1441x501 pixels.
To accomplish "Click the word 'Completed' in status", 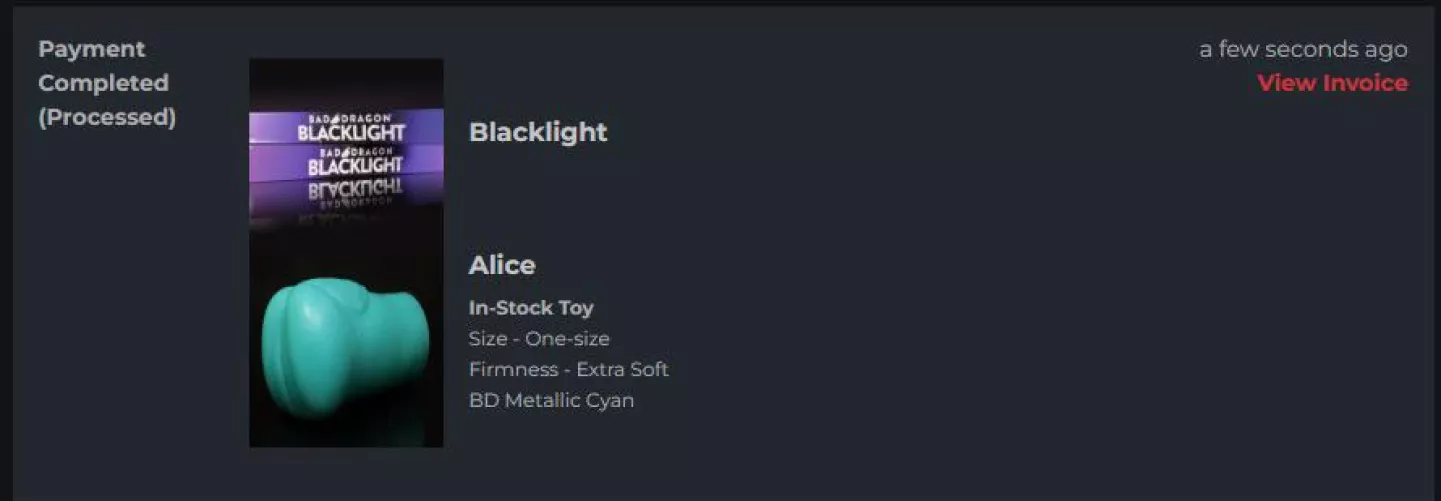I will (x=103, y=83).
